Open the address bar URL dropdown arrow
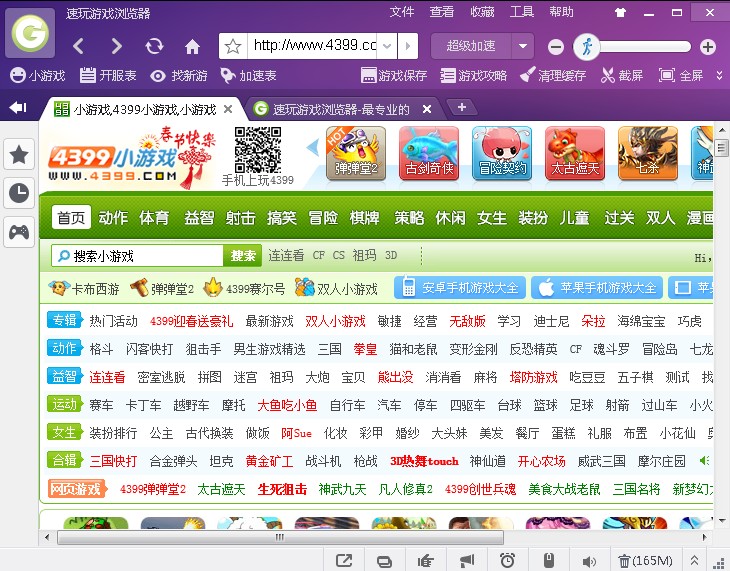The image size is (730, 571). pyautogui.click(x=407, y=46)
